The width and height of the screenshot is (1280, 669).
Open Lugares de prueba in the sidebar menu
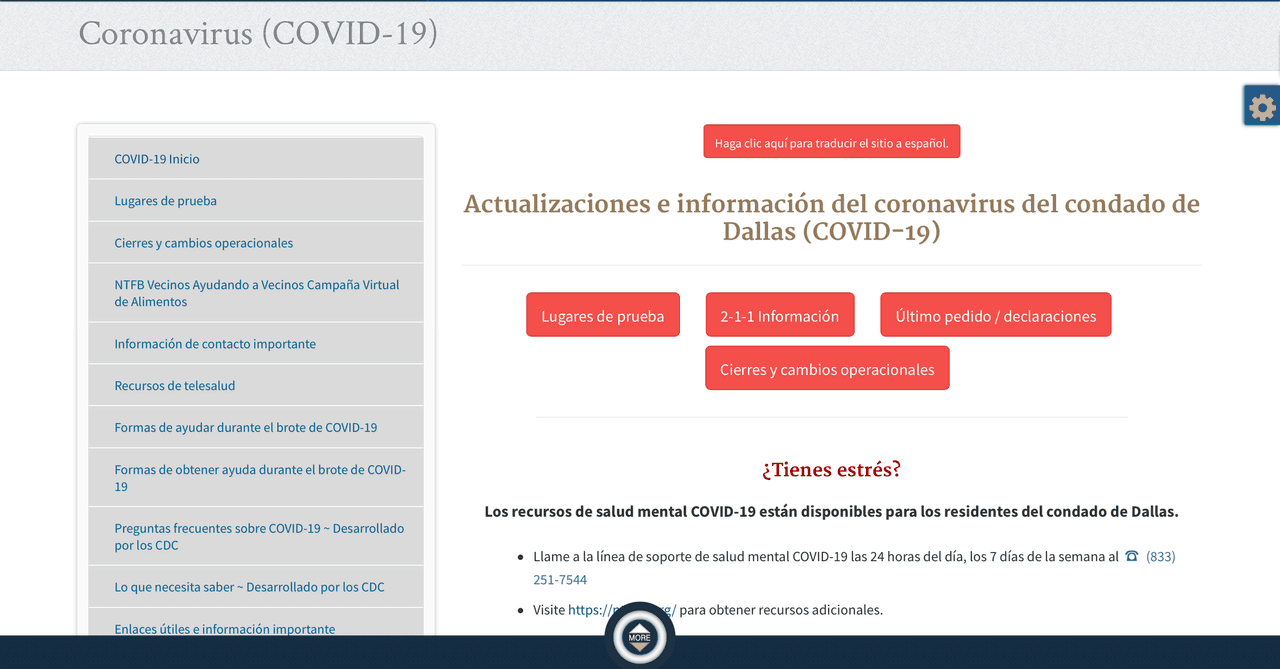coord(165,201)
